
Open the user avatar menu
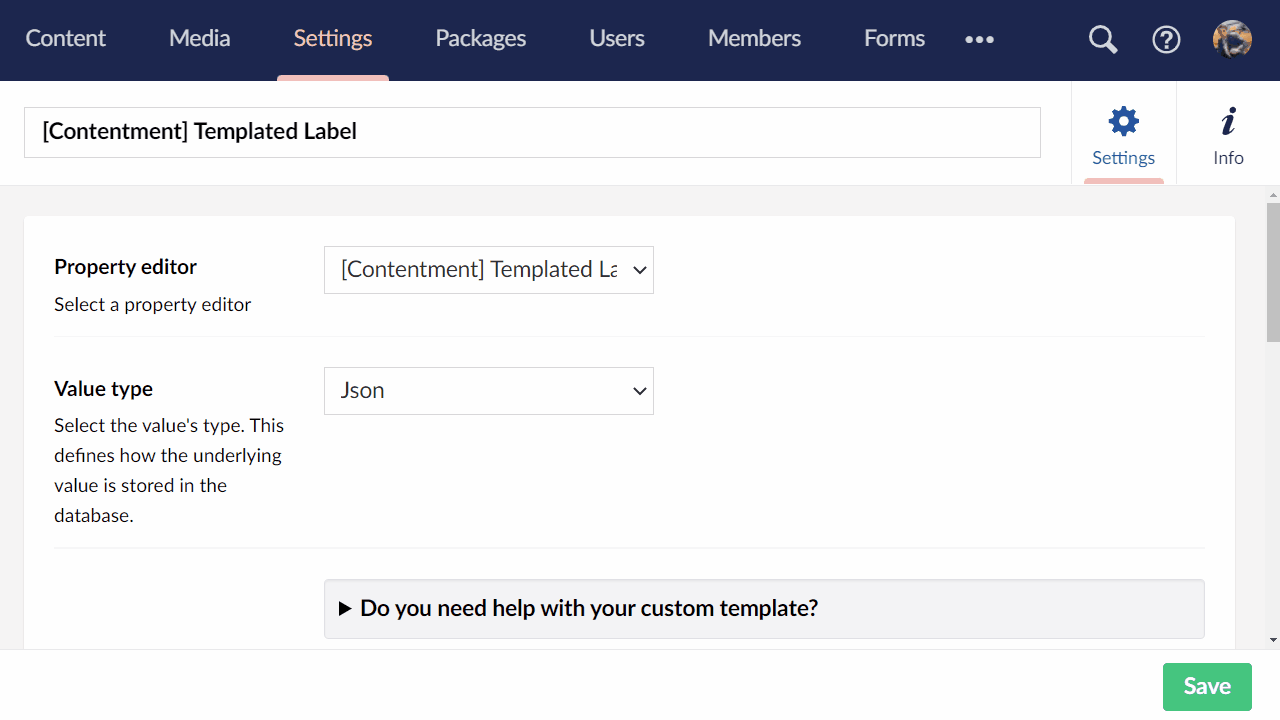[x=1232, y=40]
